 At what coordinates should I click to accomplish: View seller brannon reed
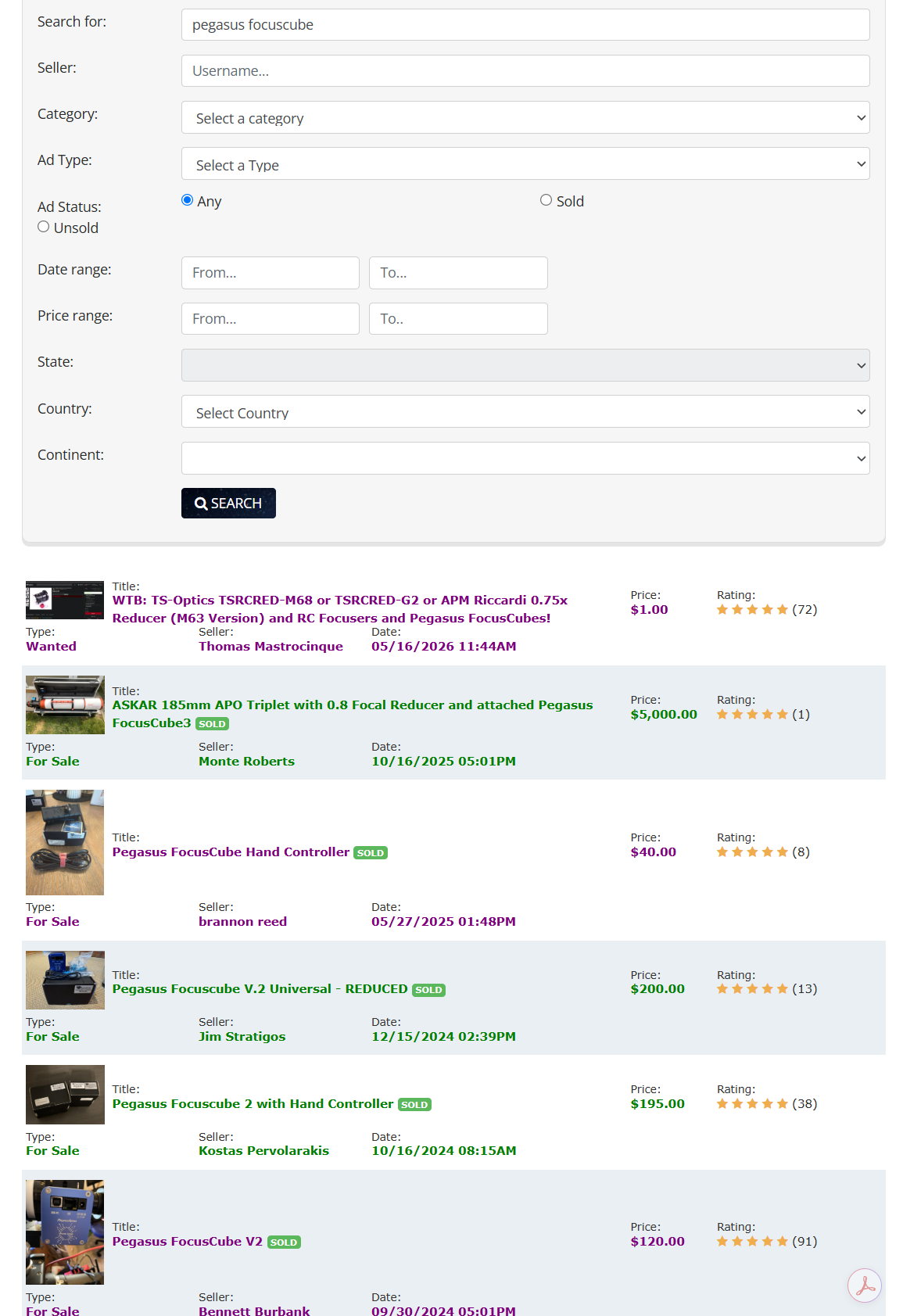[x=242, y=921]
